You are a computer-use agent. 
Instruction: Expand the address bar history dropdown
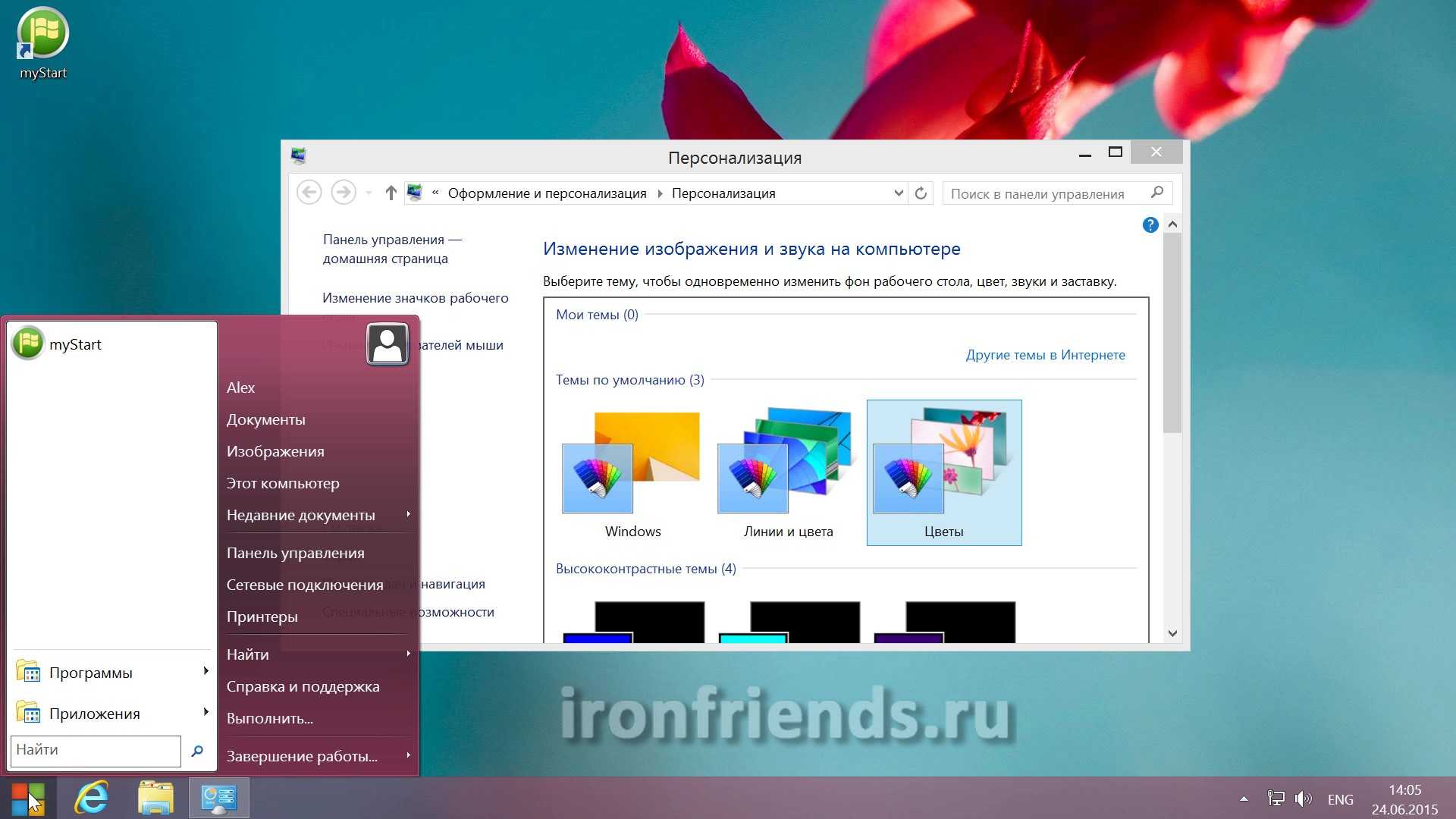tap(898, 193)
